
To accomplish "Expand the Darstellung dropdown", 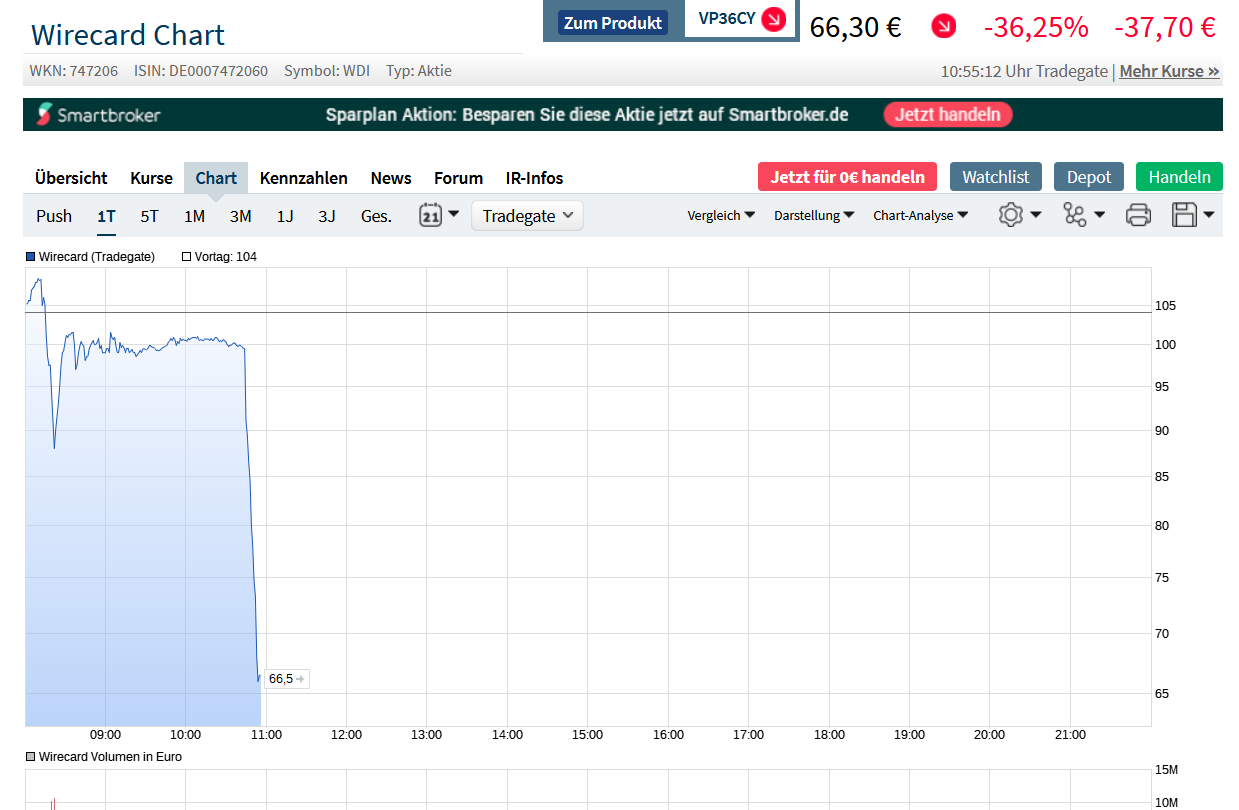I will pos(813,214).
